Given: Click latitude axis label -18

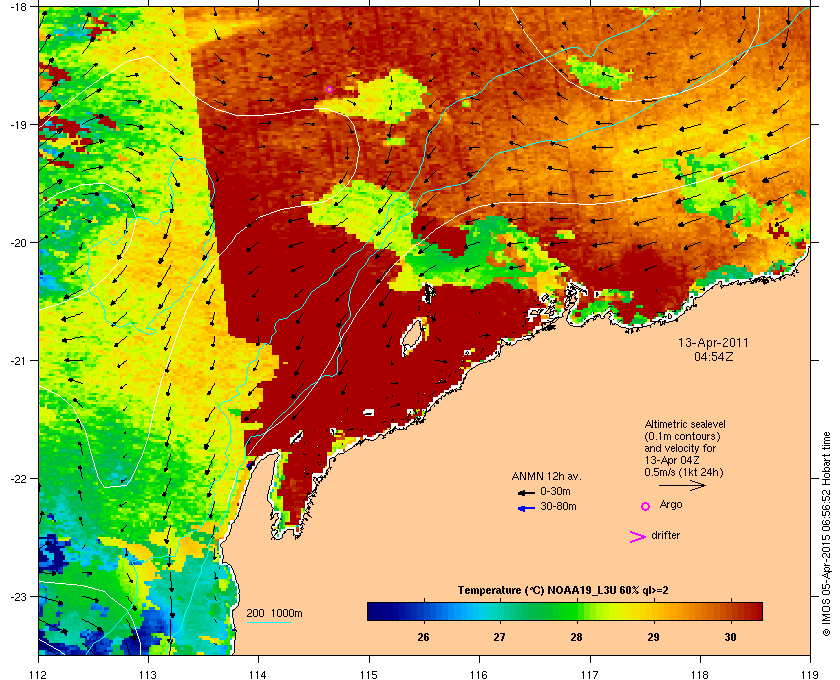Looking at the screenshot, I should click(x=18, y=6).
